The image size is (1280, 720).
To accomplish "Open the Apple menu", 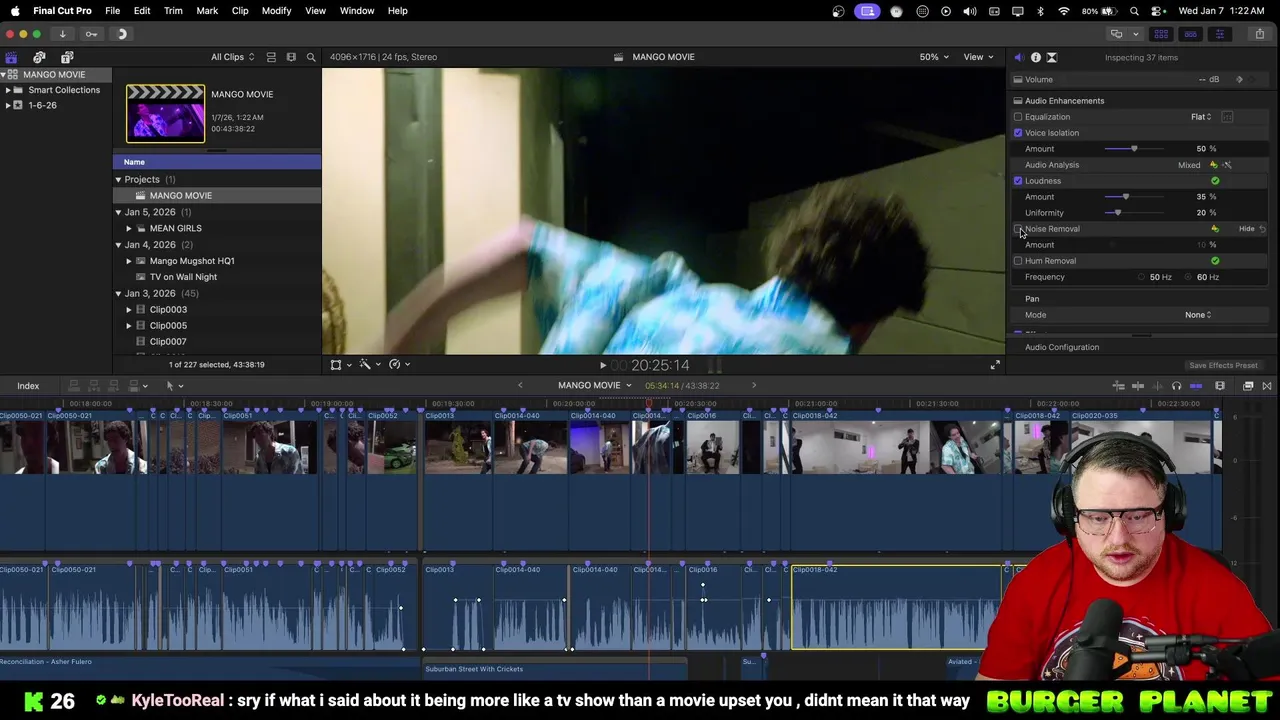I will pyautogui.click(x=15, y=11).
